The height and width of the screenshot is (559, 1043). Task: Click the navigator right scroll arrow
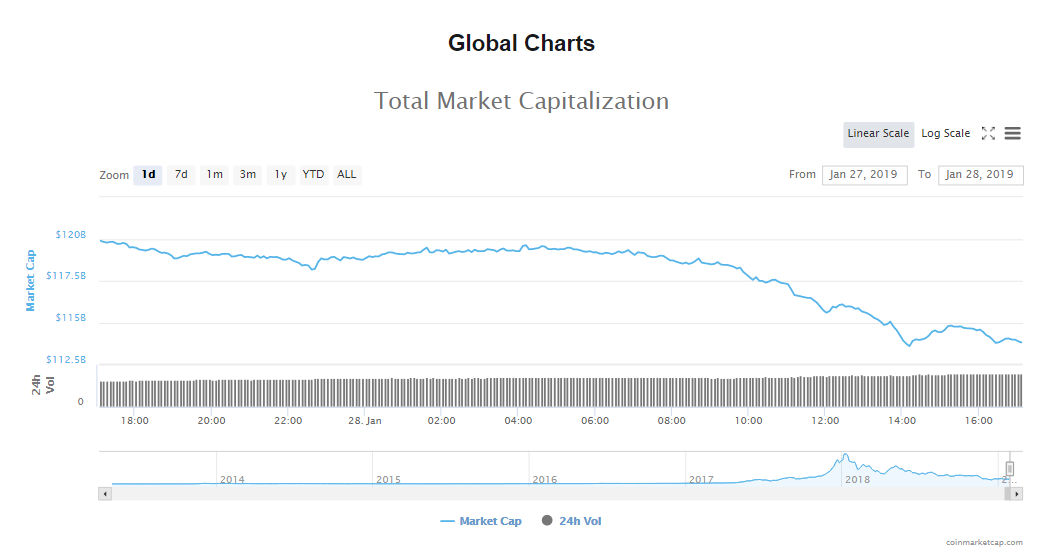pyautogui.click(x=1017, y=494)
